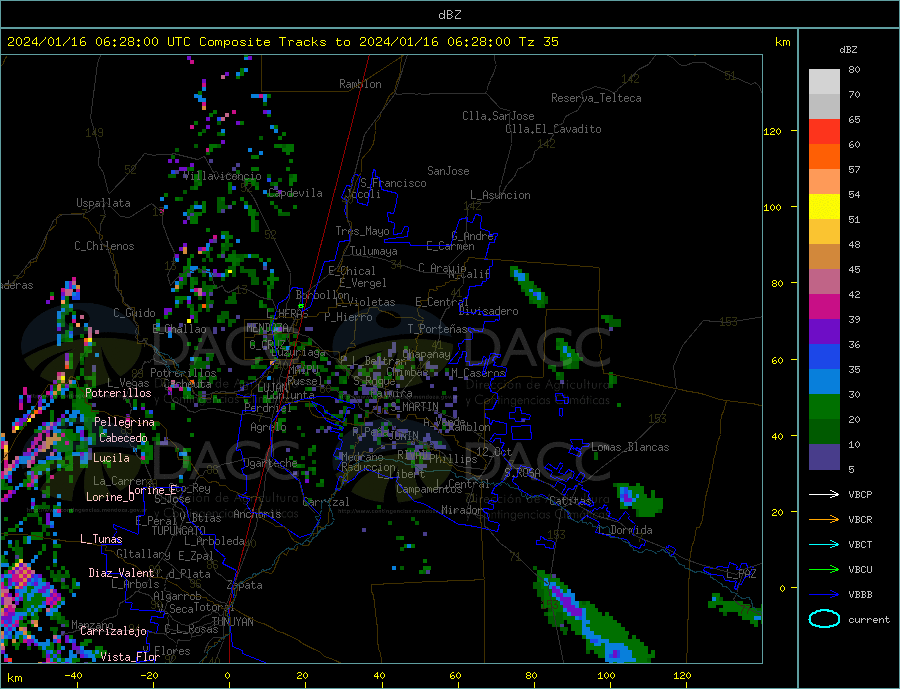
Task: Click the 'Villavicencio' place label
Action: click(222, 176)
